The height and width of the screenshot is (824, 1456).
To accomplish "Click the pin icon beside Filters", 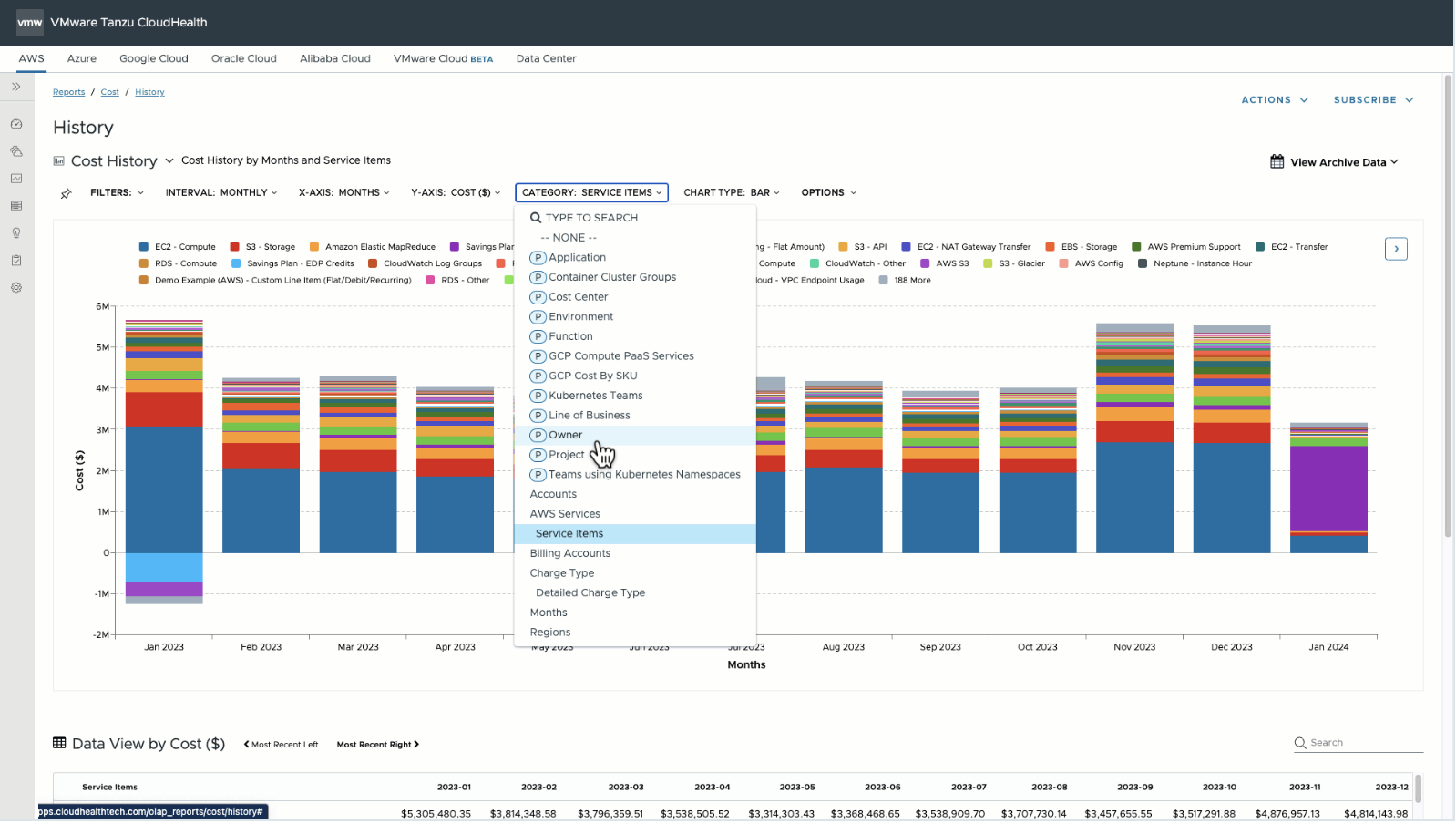I will pyautogui.click(x=67, y=193).
